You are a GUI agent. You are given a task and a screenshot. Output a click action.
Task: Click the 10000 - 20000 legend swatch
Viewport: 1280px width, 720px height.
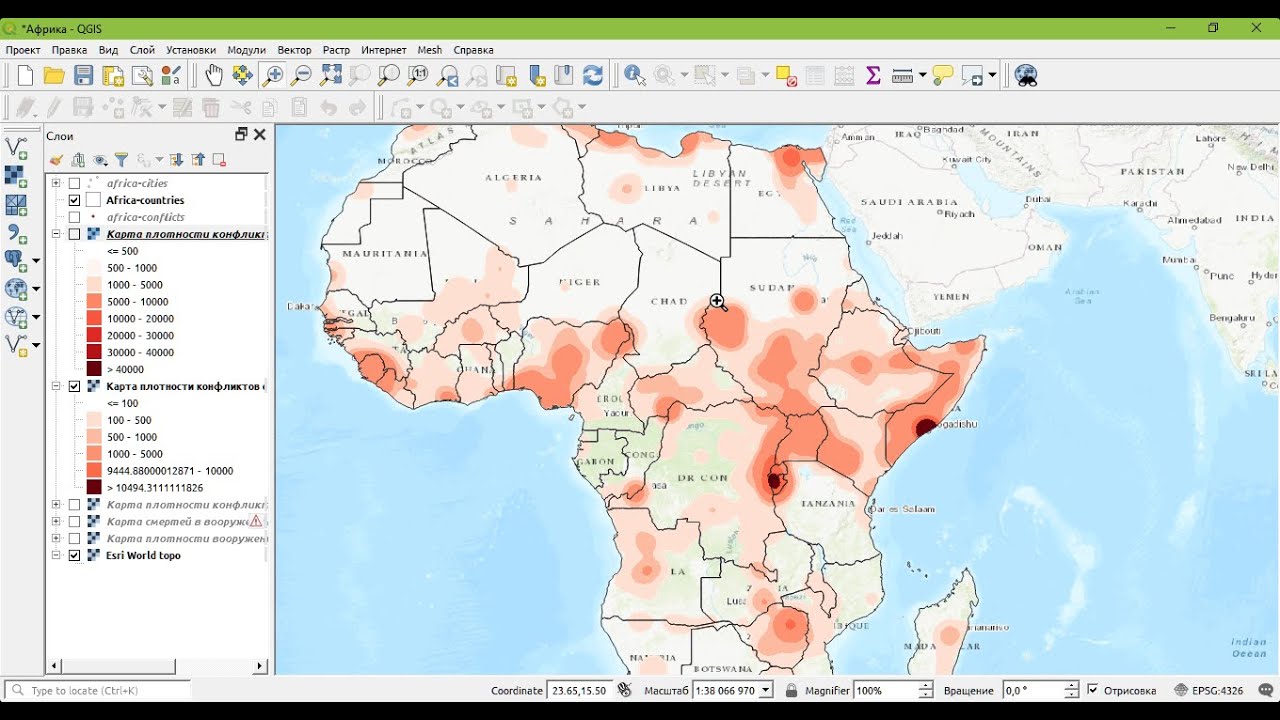93,318
